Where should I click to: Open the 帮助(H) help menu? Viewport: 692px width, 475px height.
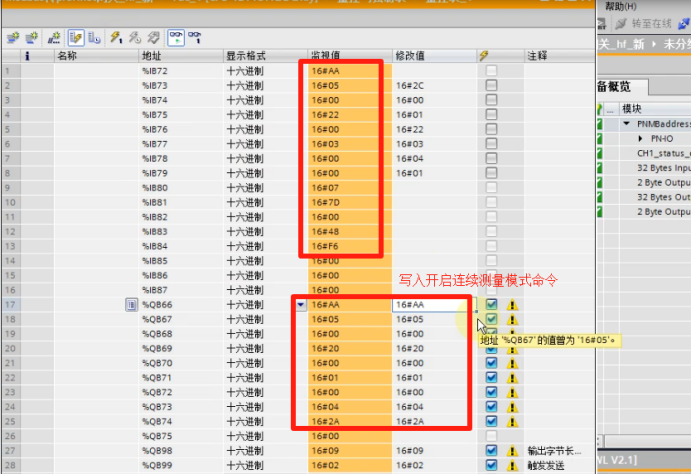(x=621, y=6)
